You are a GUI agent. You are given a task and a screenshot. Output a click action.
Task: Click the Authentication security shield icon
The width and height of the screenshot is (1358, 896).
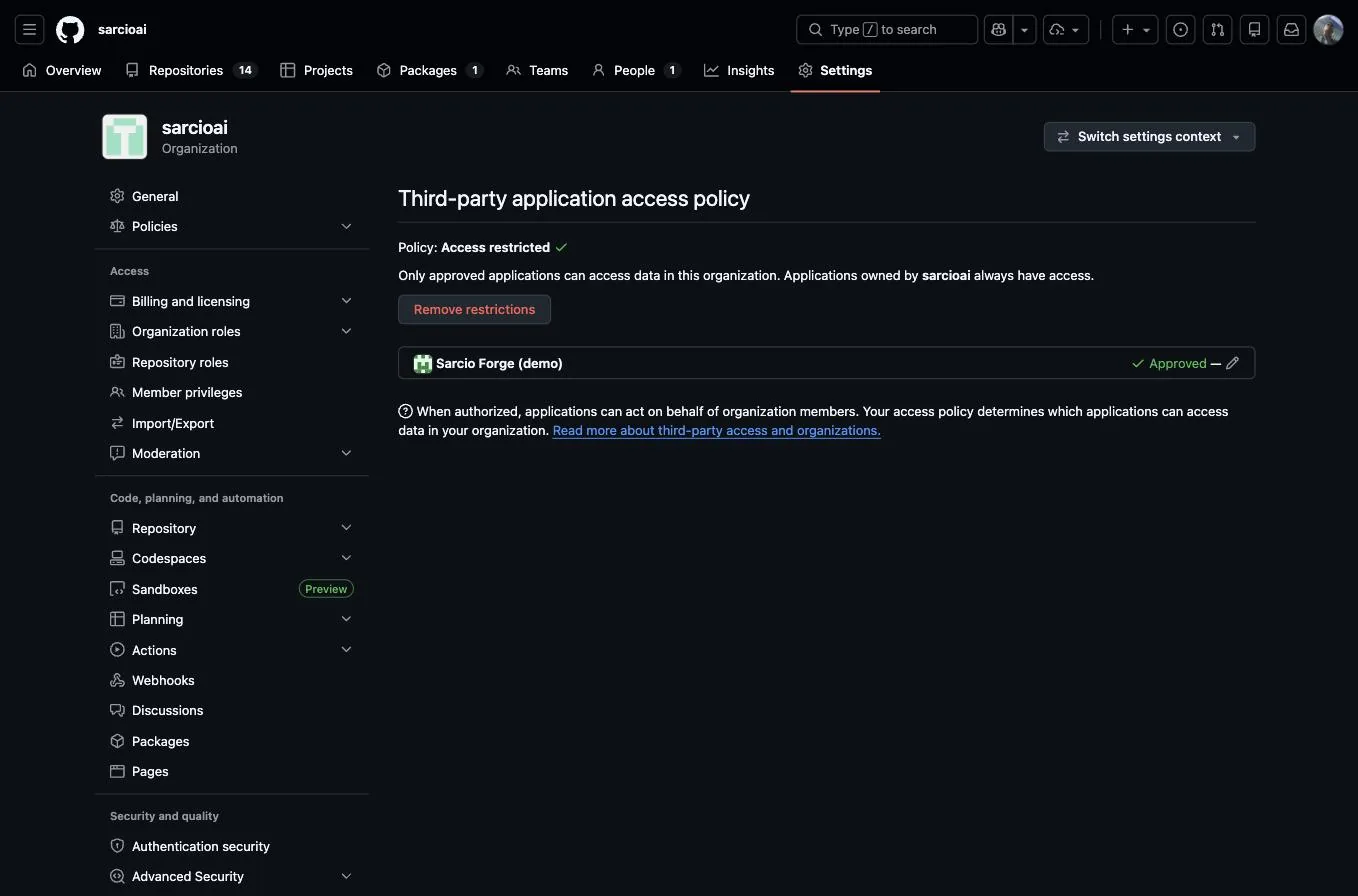point(117,846)
